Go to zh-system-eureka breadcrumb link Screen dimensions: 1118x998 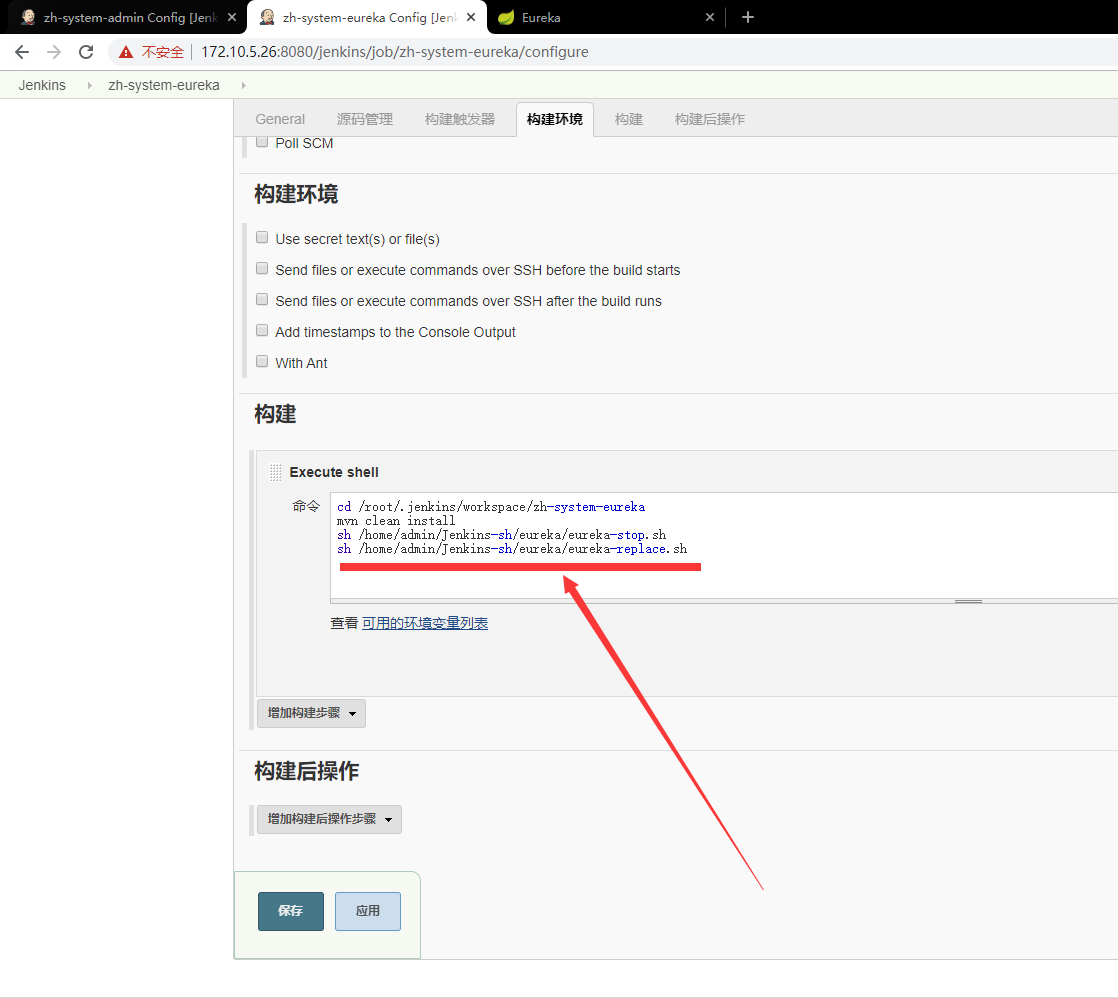(x=164, y=86)
